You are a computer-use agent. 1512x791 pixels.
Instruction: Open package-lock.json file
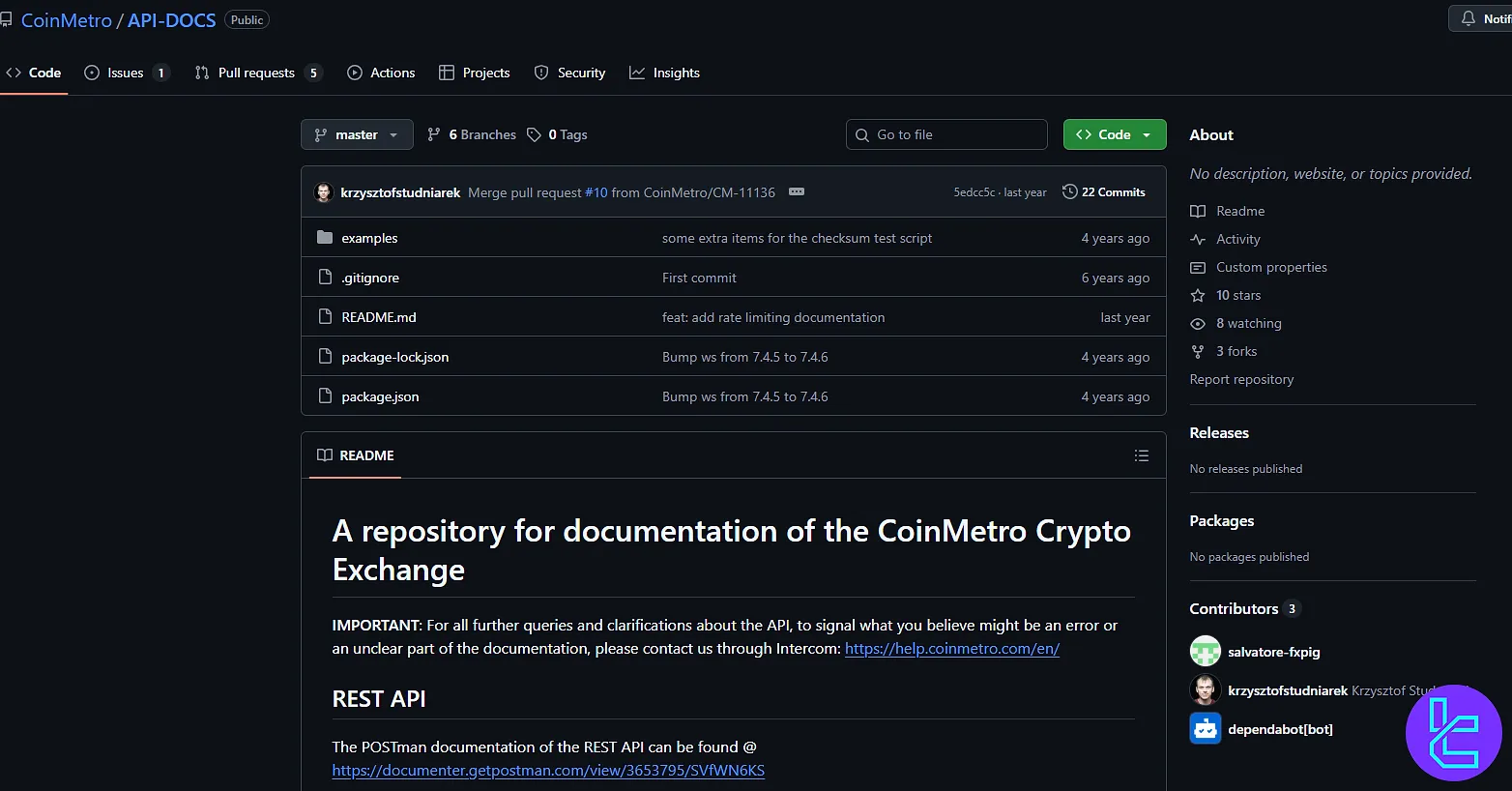point(395,357)
